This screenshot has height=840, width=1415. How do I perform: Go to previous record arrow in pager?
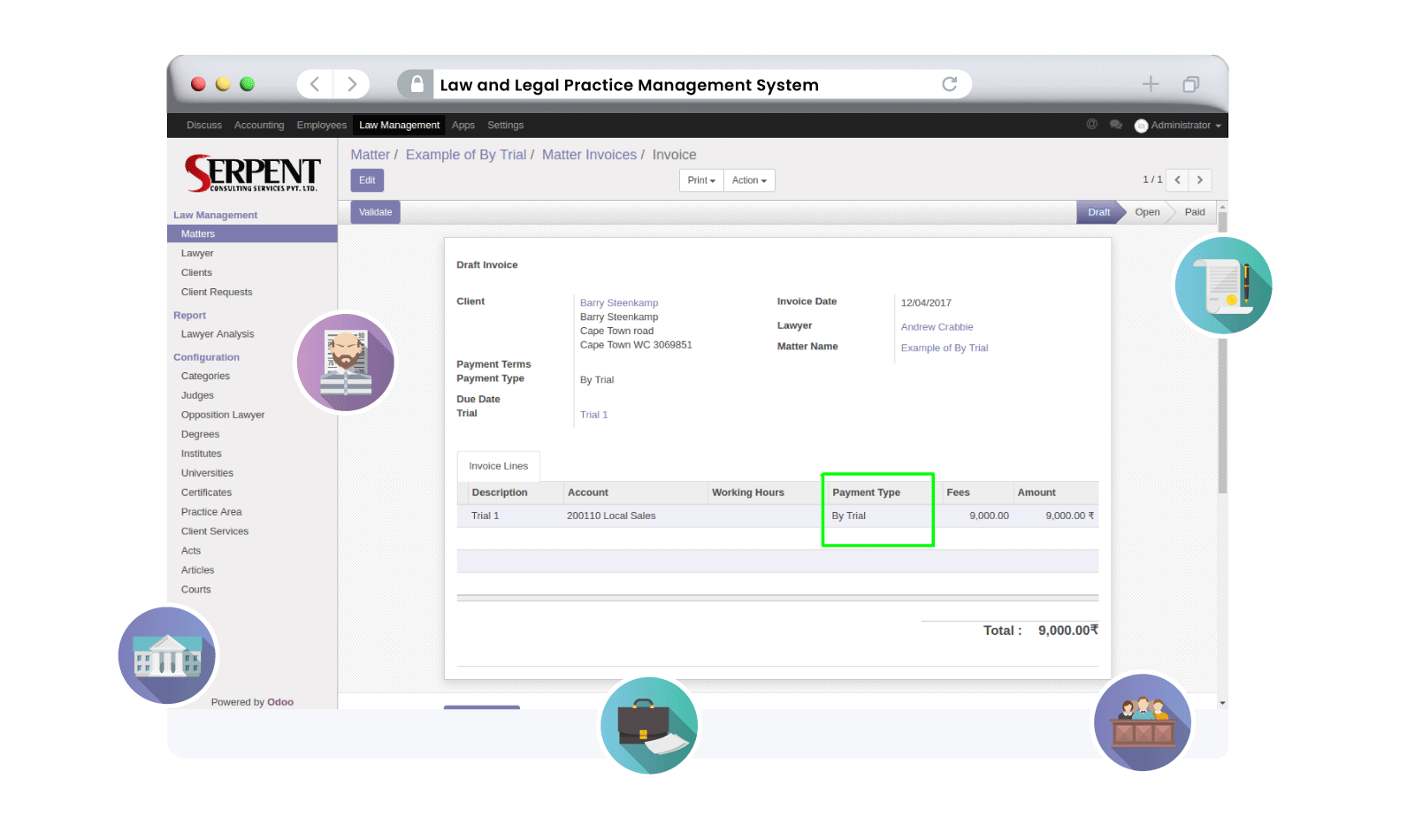(x=1177, y=180)
